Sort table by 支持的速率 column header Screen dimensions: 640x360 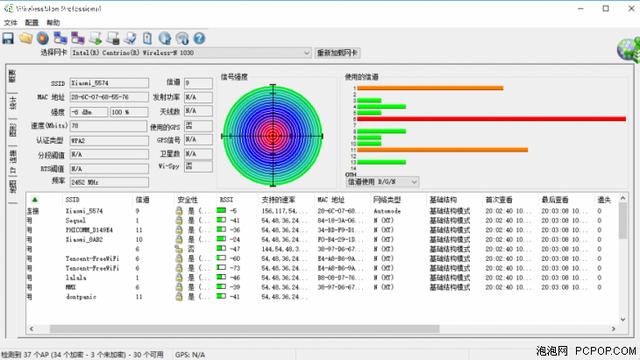(x=278, y=200)
